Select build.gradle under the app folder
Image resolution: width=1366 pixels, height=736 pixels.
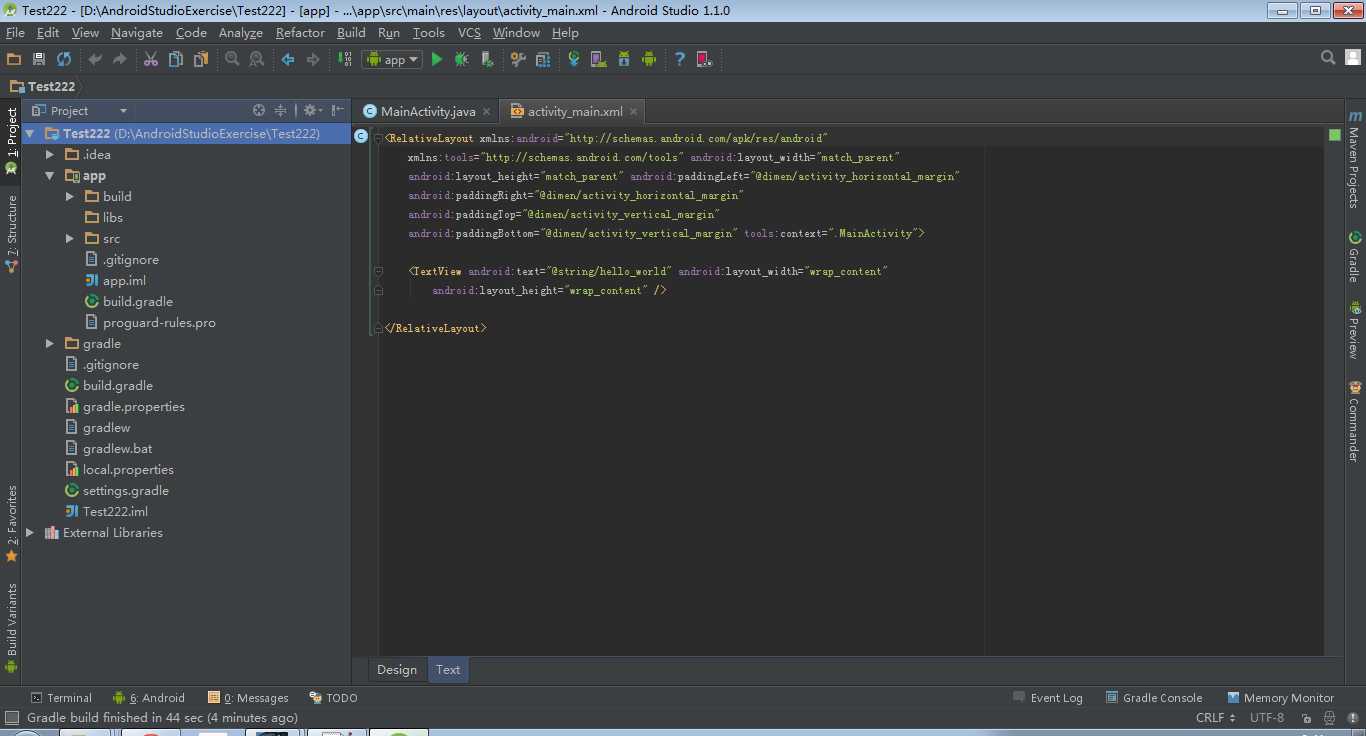pos(129,301)
